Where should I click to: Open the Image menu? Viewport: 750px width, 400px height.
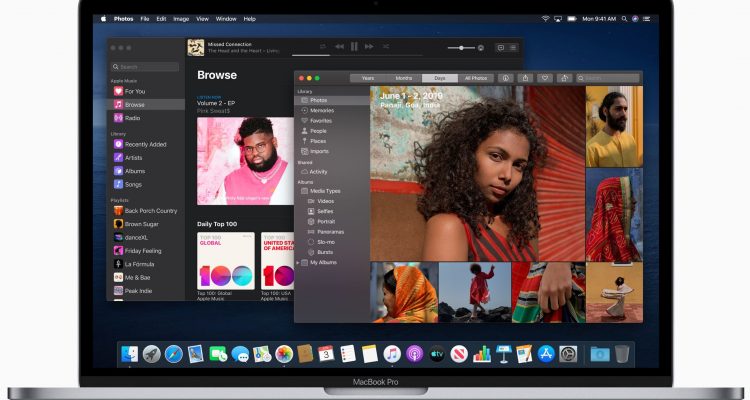[x=181, y=19]
